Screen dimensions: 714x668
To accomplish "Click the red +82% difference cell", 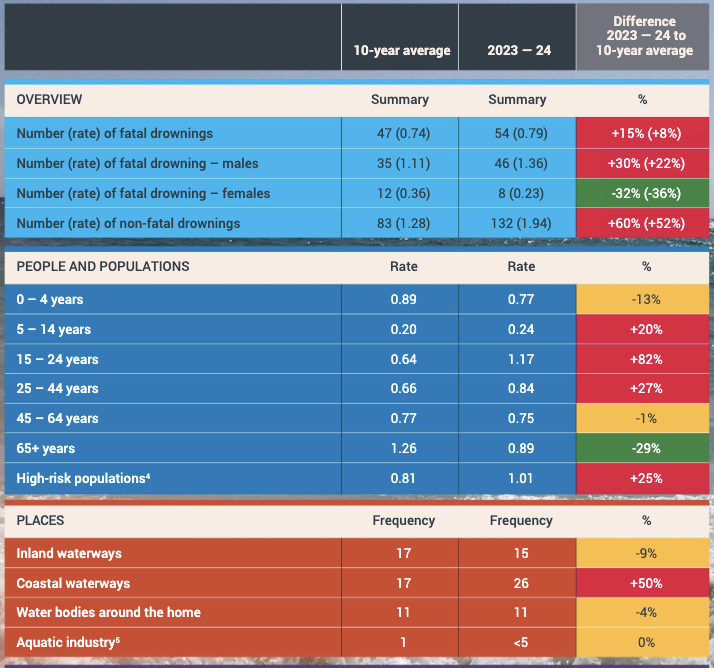I will pos(645,359).
